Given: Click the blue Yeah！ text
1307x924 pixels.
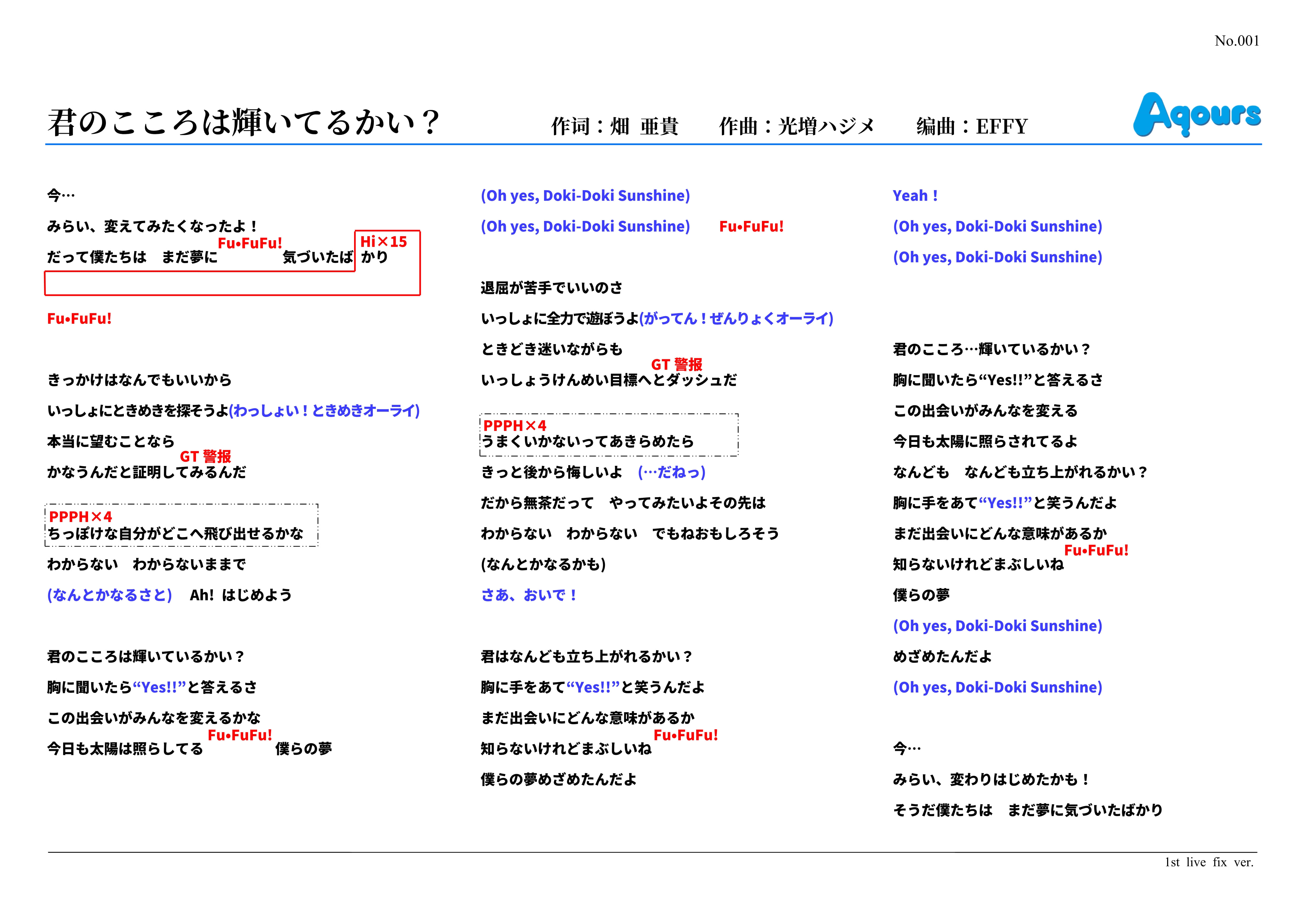Looking at the screenshot, I should [x=915, y=196].
